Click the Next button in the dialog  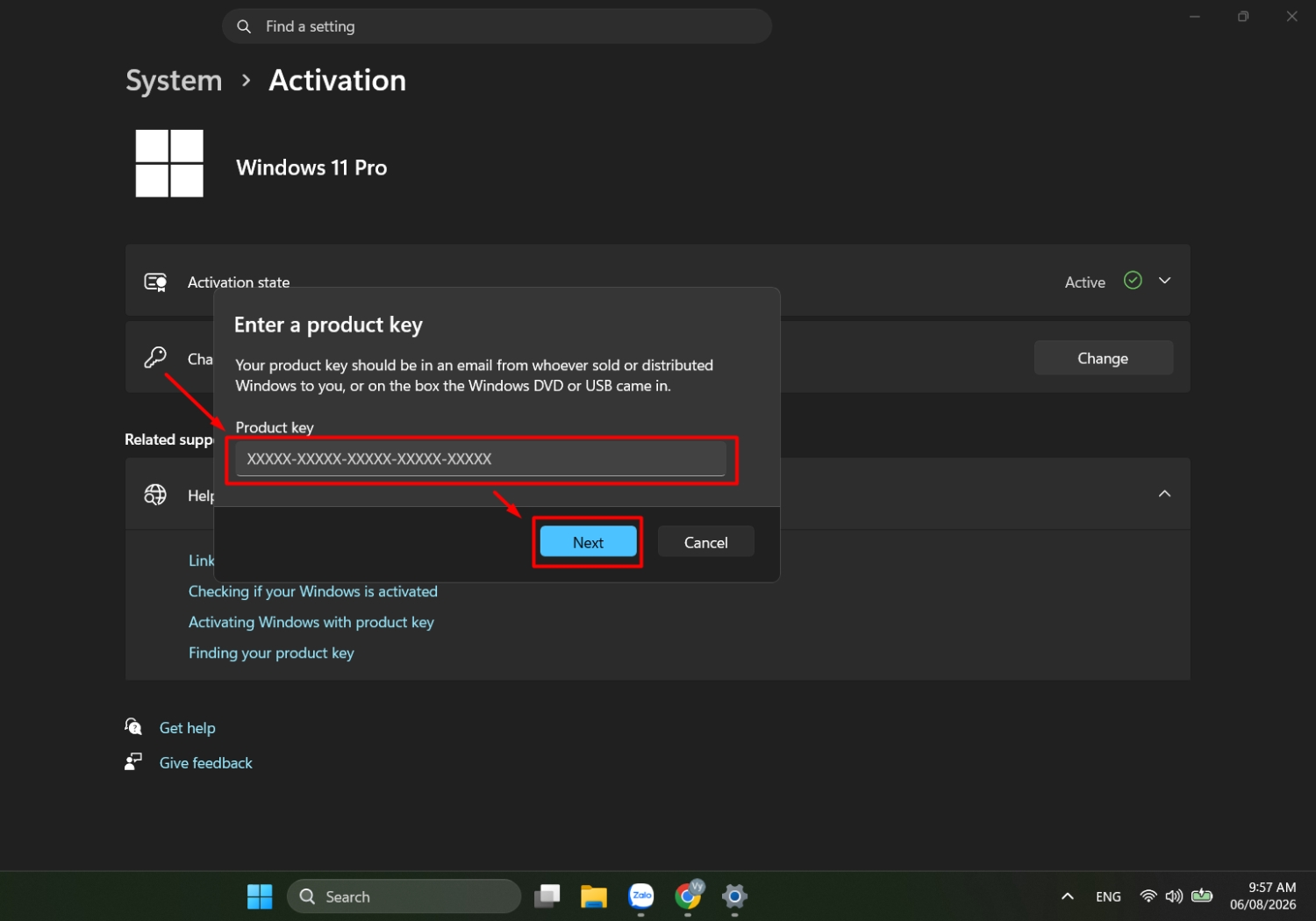click(588, 542)
